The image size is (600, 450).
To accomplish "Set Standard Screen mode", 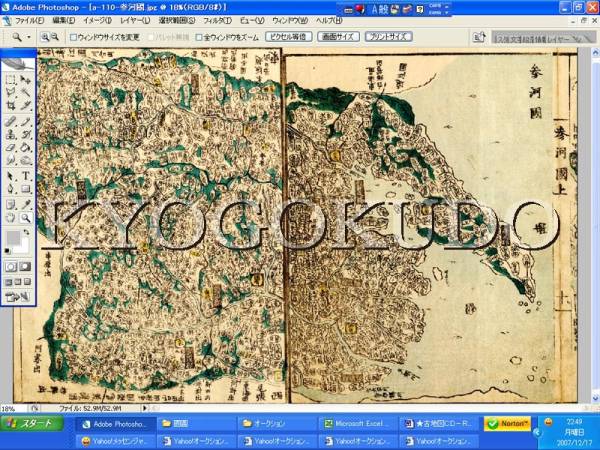I will pos(8,282).
